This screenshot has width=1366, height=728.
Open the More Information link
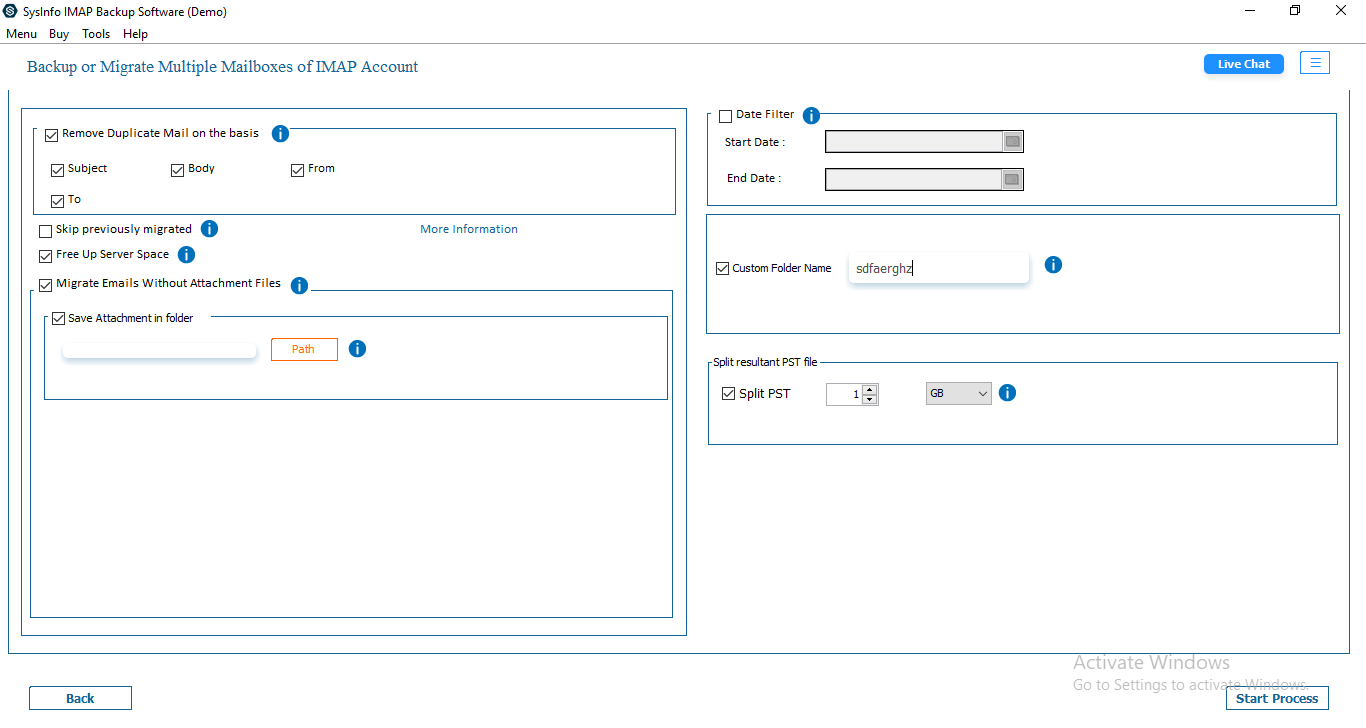[469, 229]
